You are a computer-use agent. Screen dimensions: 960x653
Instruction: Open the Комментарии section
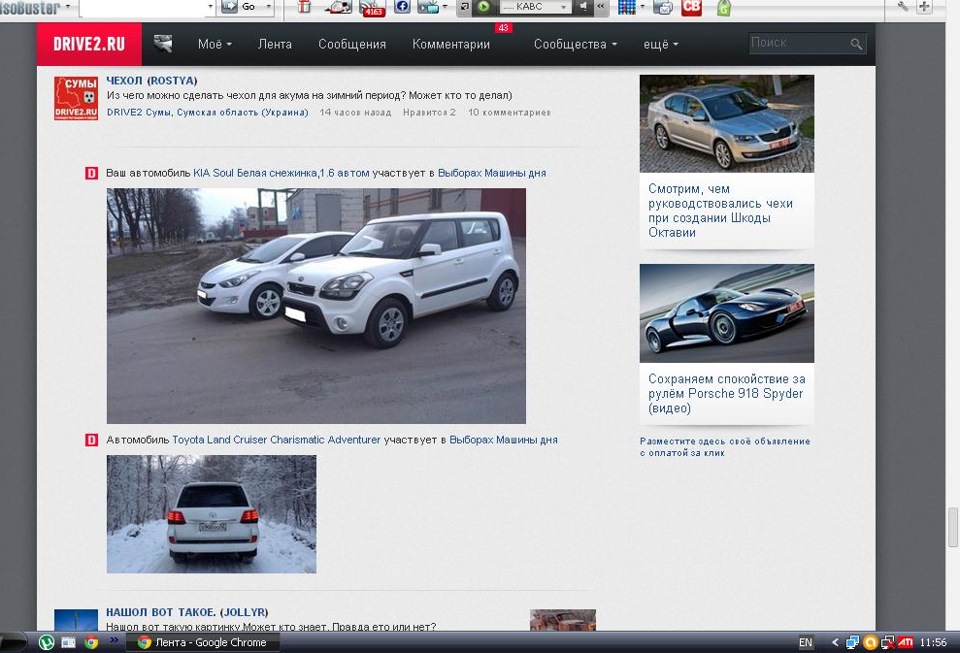click(x=451, y=44)
